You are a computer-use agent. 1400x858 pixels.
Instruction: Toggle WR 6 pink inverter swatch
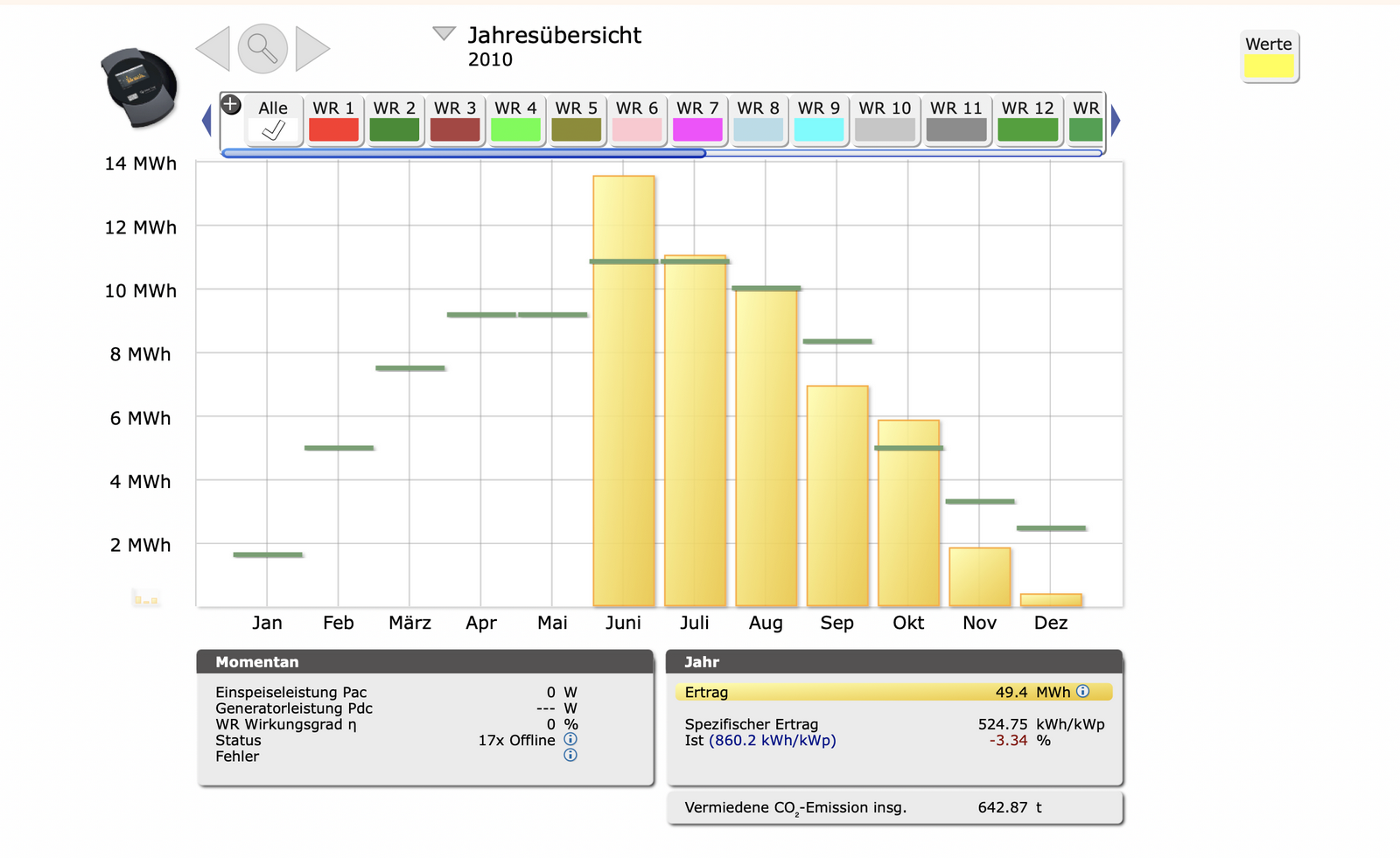pyautogui.click(x=637, y=130)
